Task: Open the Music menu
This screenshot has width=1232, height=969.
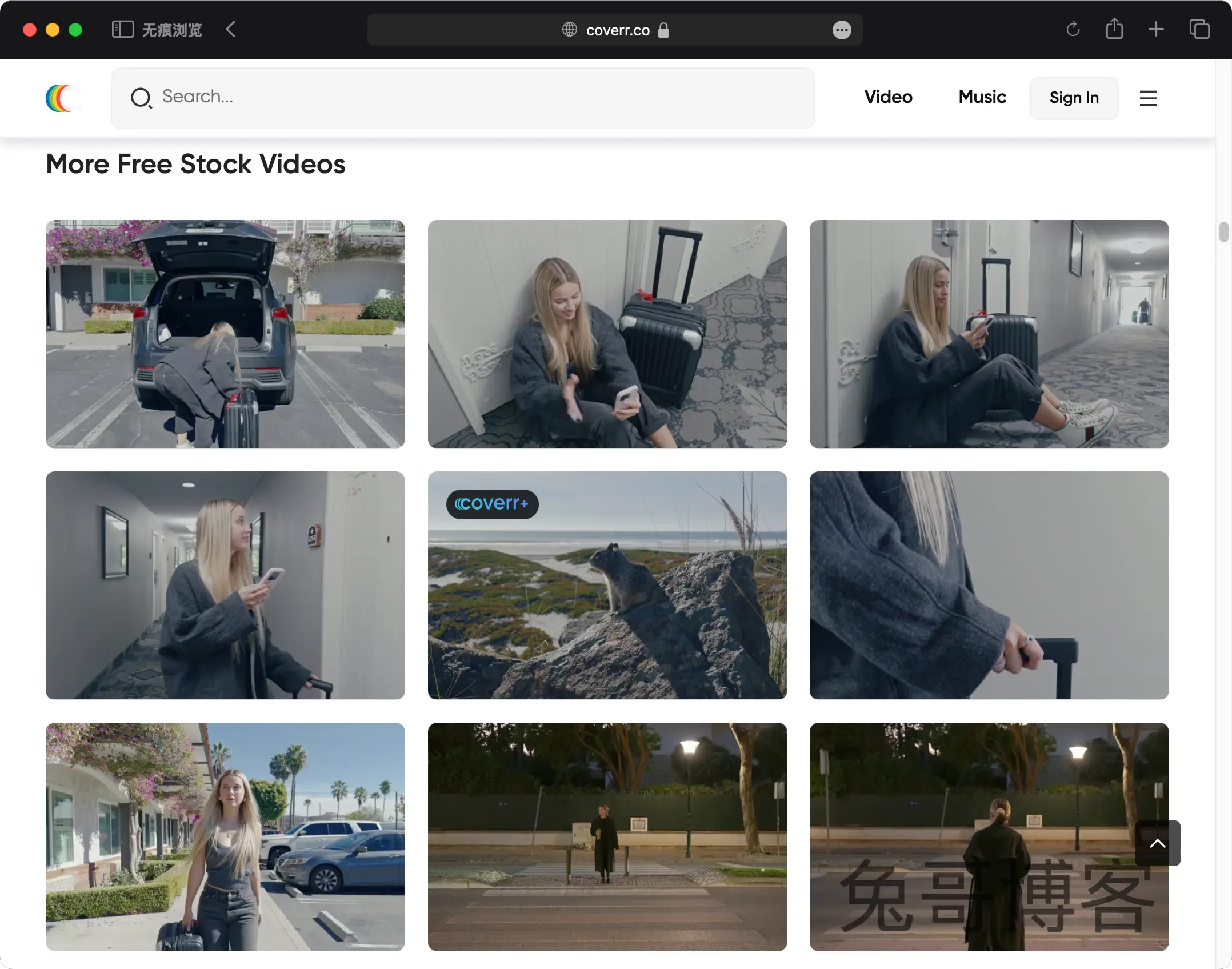Action: [982, 97]
